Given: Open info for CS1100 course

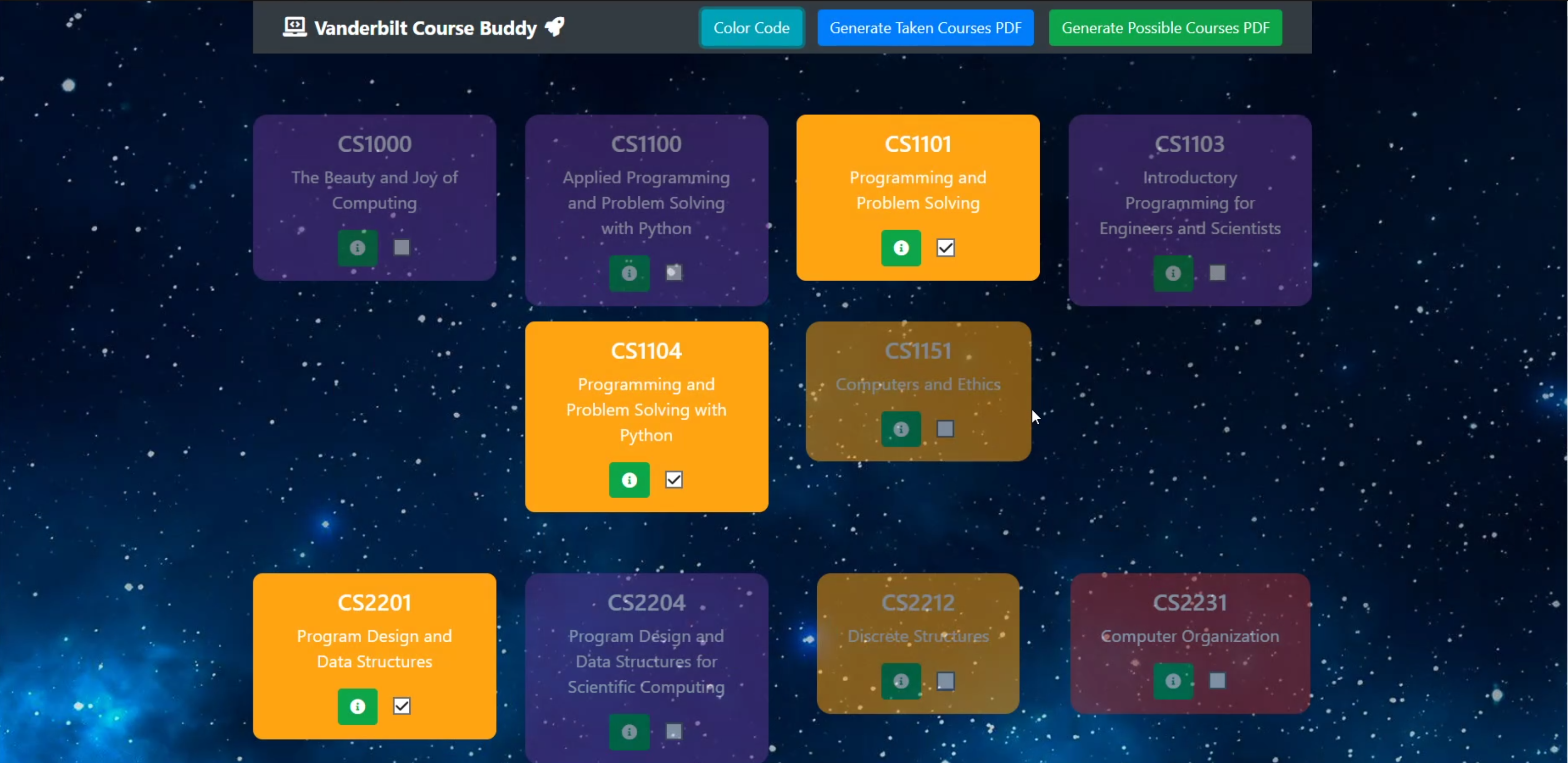Looking at the screenshot, I should pos(629,273).
